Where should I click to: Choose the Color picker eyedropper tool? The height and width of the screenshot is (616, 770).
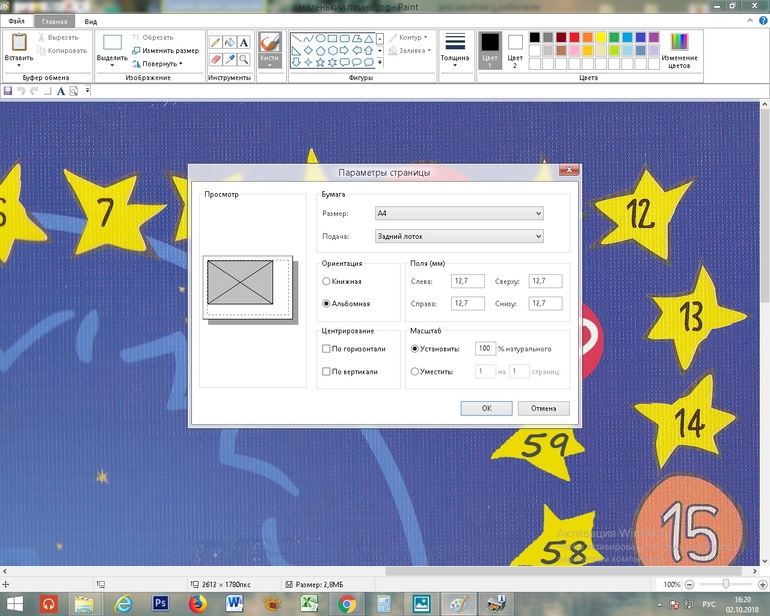click(229, 59)
